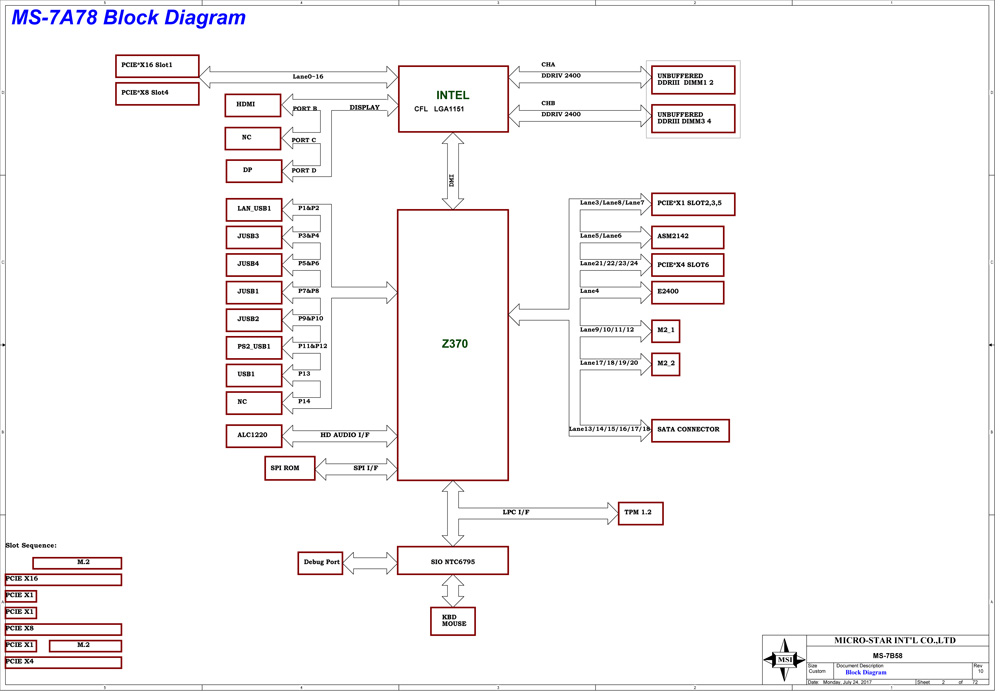Select the P13 port label

(304, 373)
